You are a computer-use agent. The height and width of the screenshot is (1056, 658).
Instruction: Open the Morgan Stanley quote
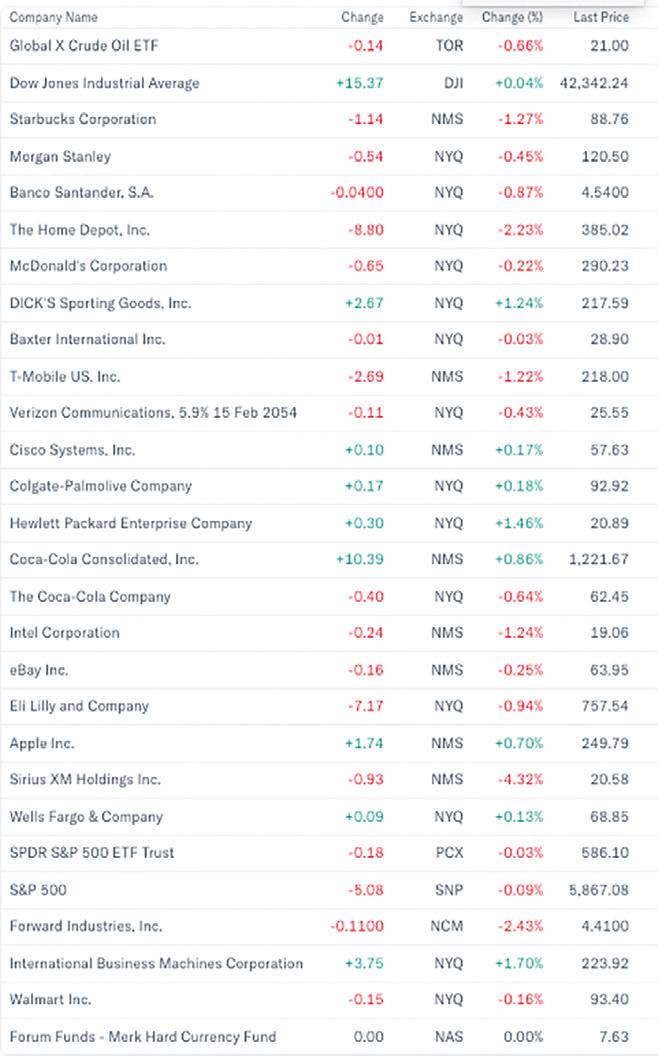(60, 156)
